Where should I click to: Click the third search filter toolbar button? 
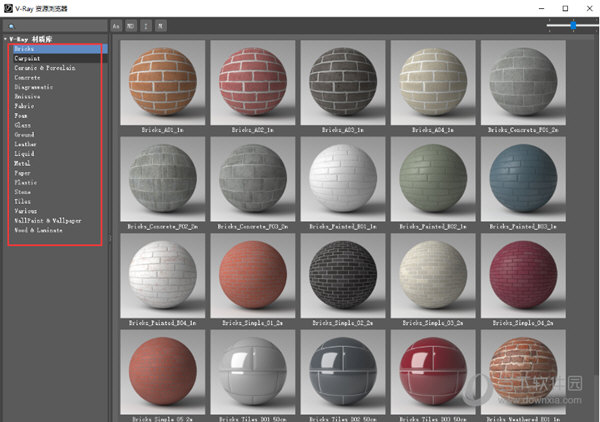146,25
